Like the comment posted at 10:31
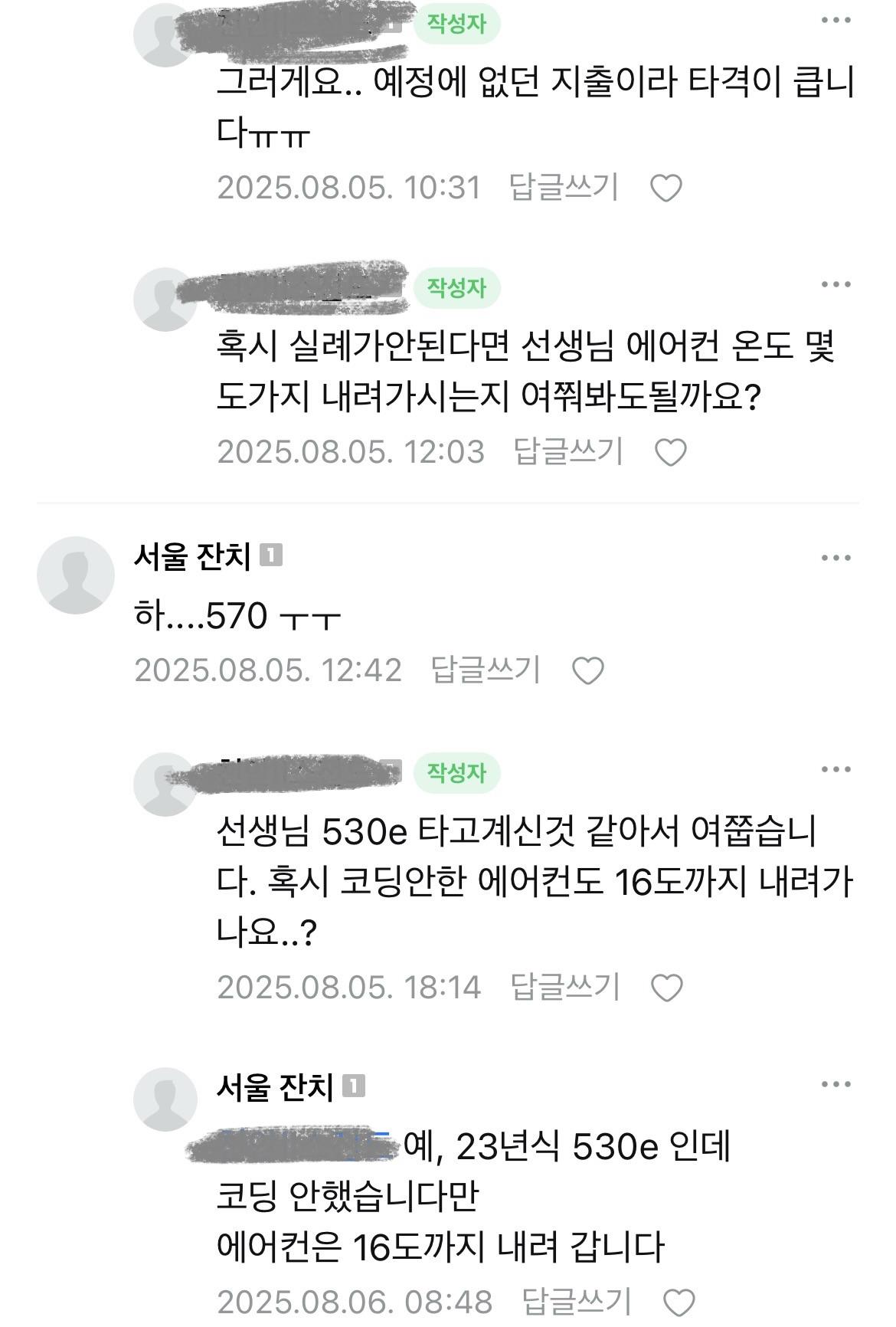896x1327 pixels. 665,188
